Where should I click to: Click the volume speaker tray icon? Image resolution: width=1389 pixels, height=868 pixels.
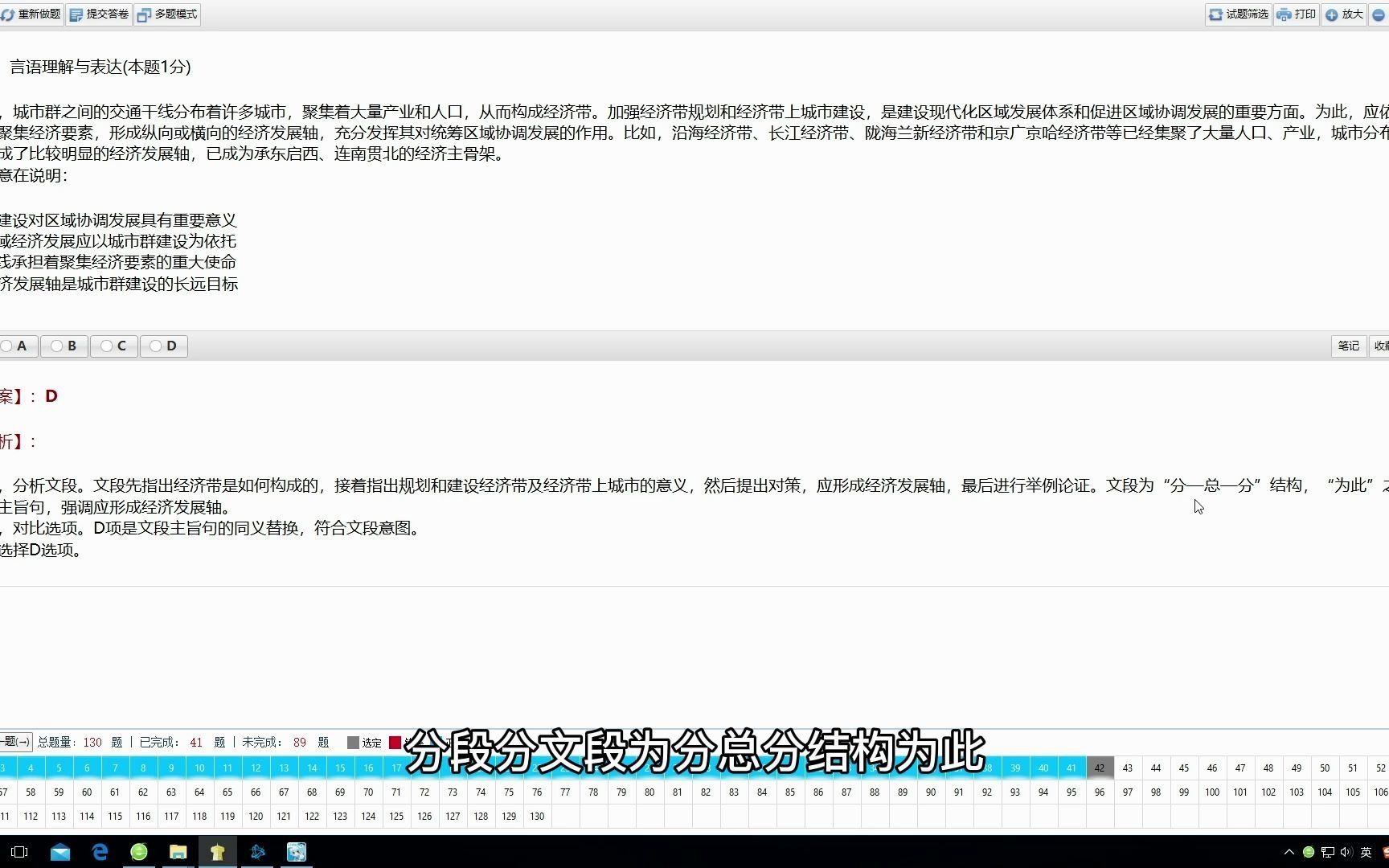coord(1346,852)
